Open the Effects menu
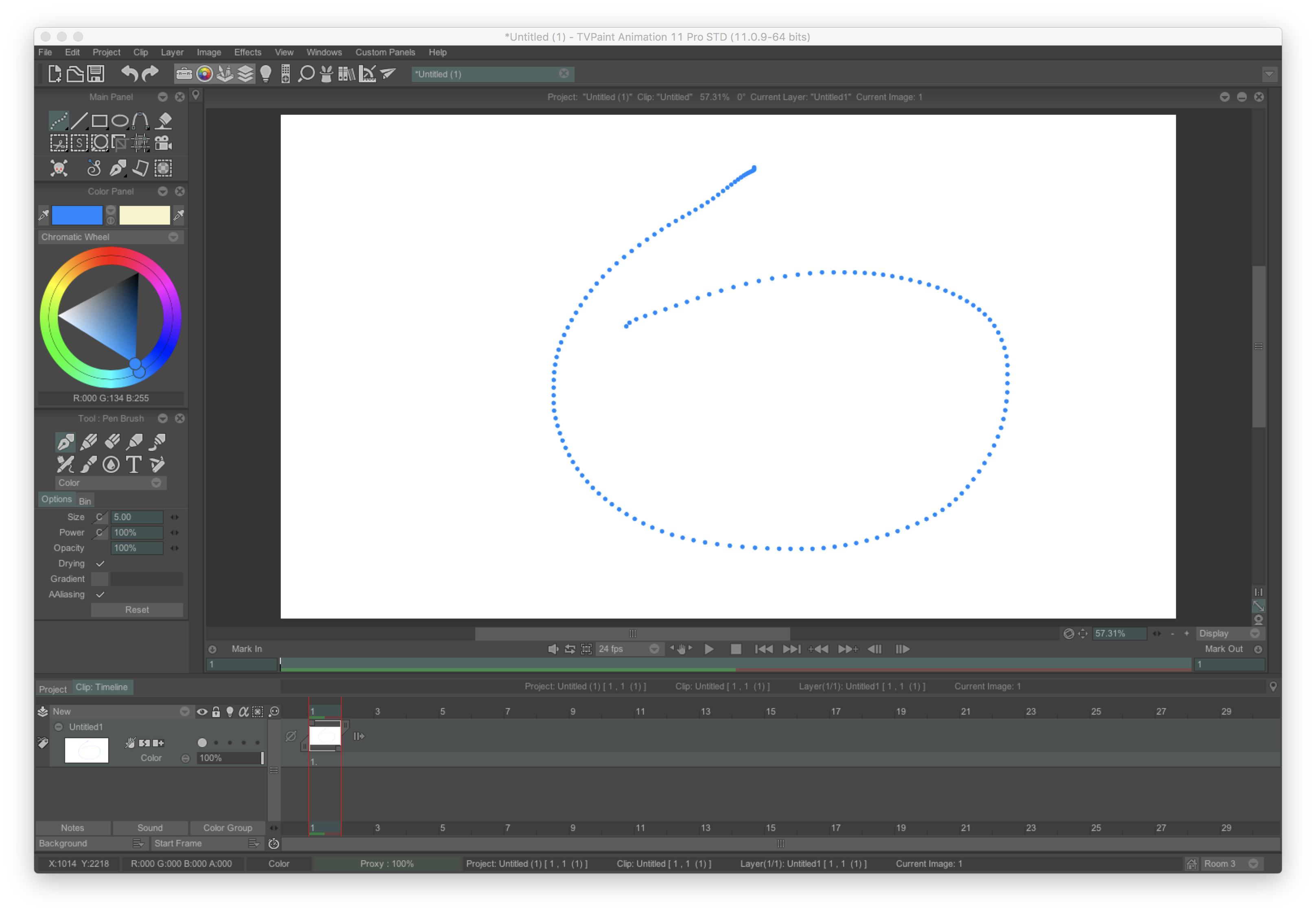 tap(247, 52)
